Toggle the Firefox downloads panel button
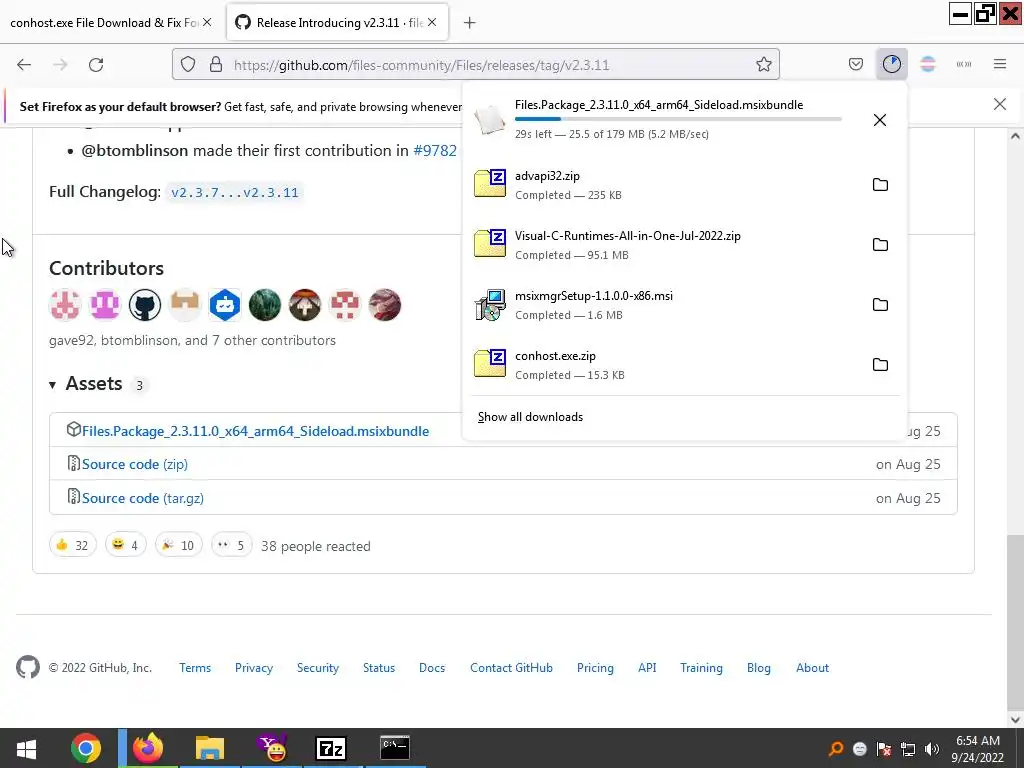Viewport: 1024px width, 768px height. [x=891, y=64]
